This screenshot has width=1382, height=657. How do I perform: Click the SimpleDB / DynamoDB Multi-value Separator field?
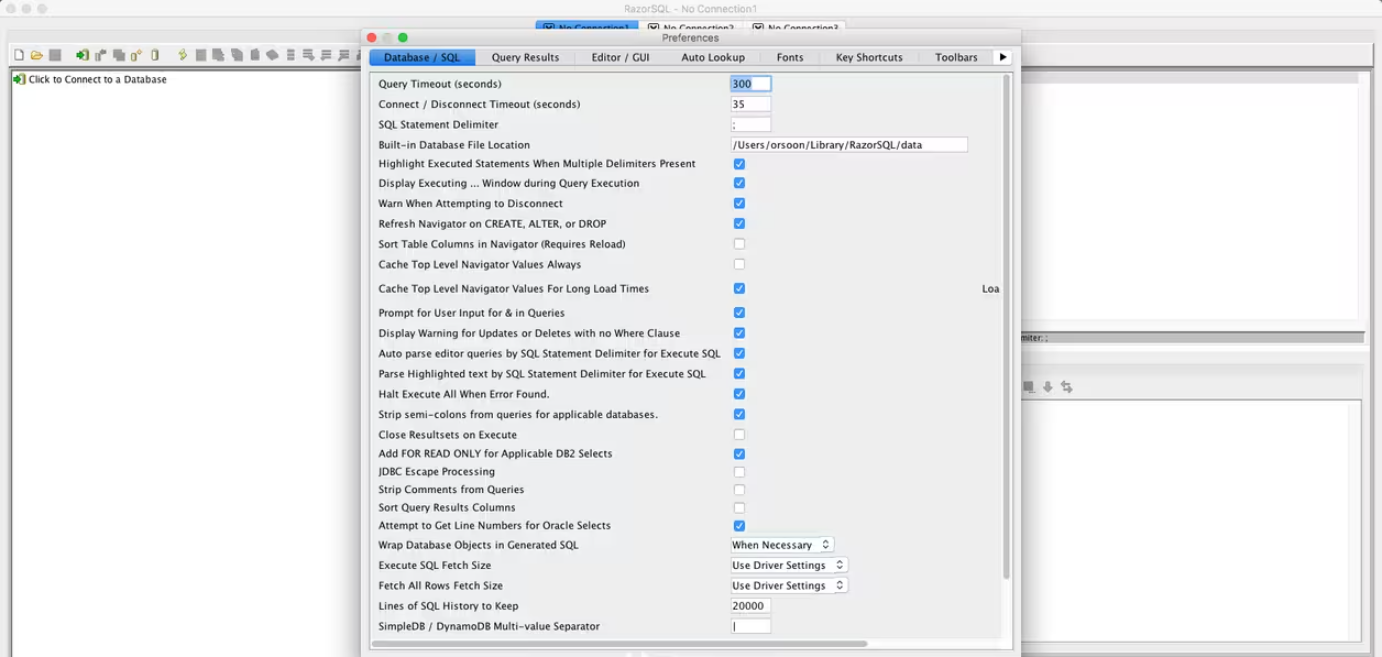tap(751, 626)
